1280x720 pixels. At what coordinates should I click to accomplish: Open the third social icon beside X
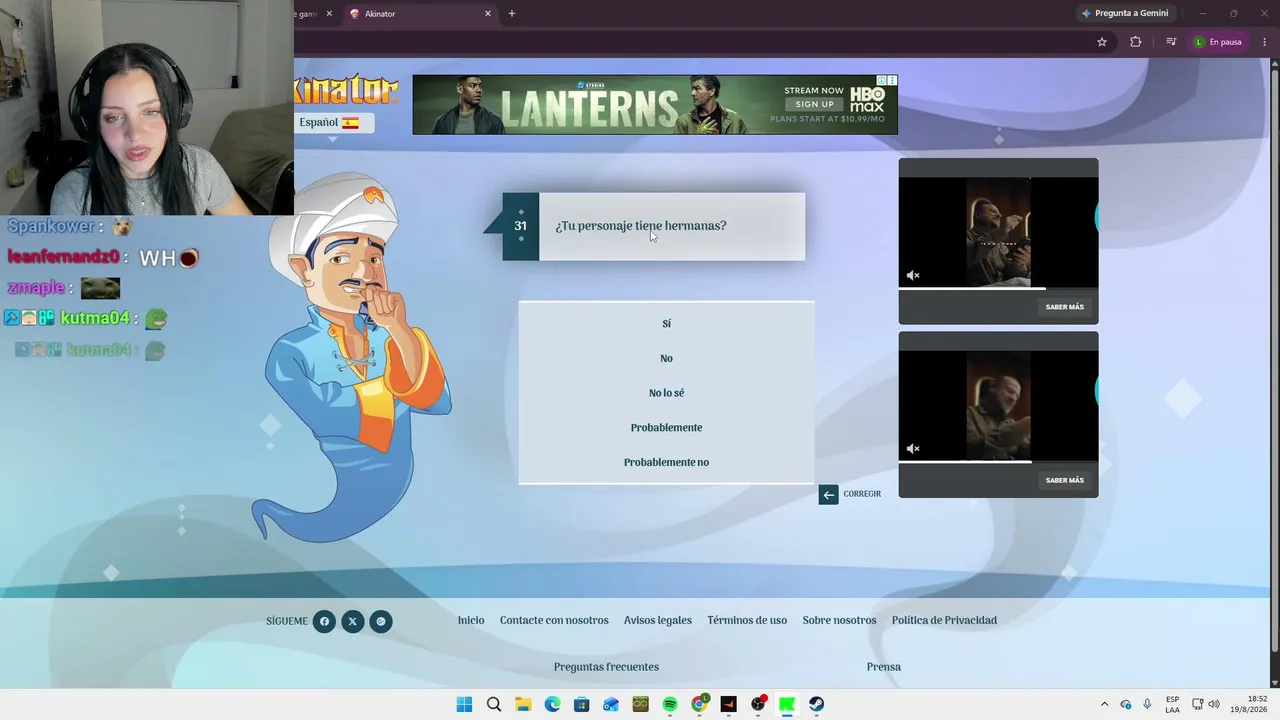tap(381, 622)
